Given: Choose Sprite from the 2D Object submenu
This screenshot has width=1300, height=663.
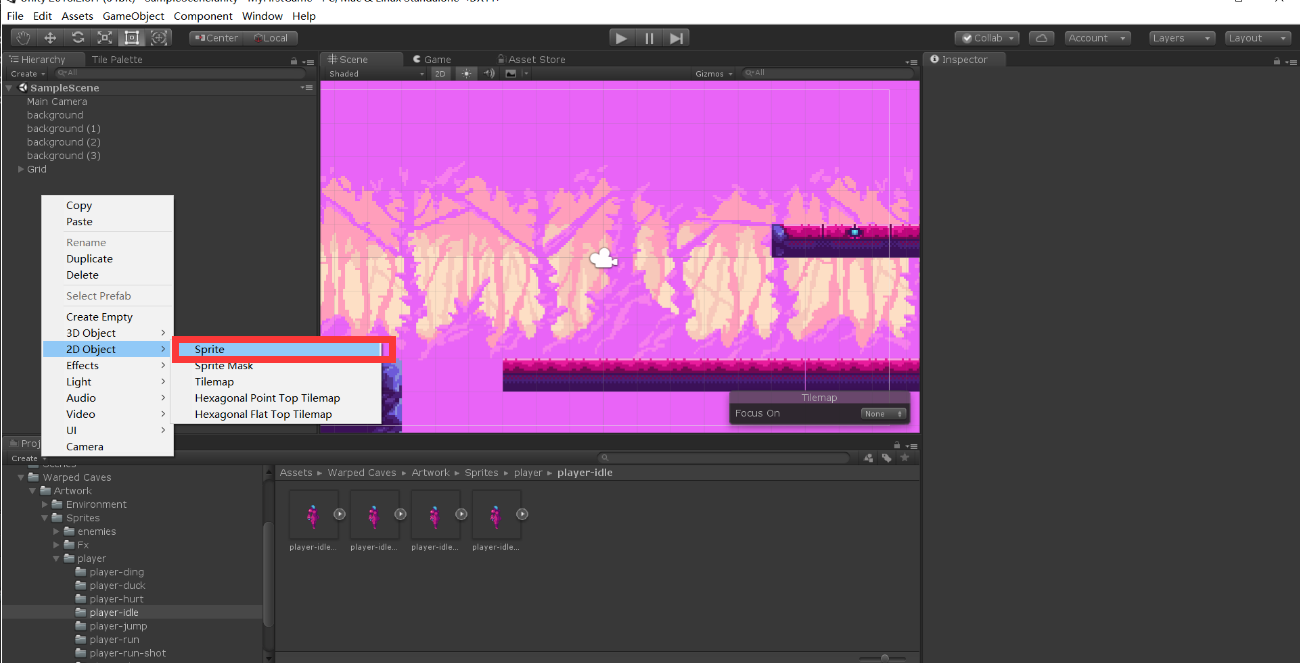Looking at the screenshot, I should pyautogui.click(x=209, y=349).
